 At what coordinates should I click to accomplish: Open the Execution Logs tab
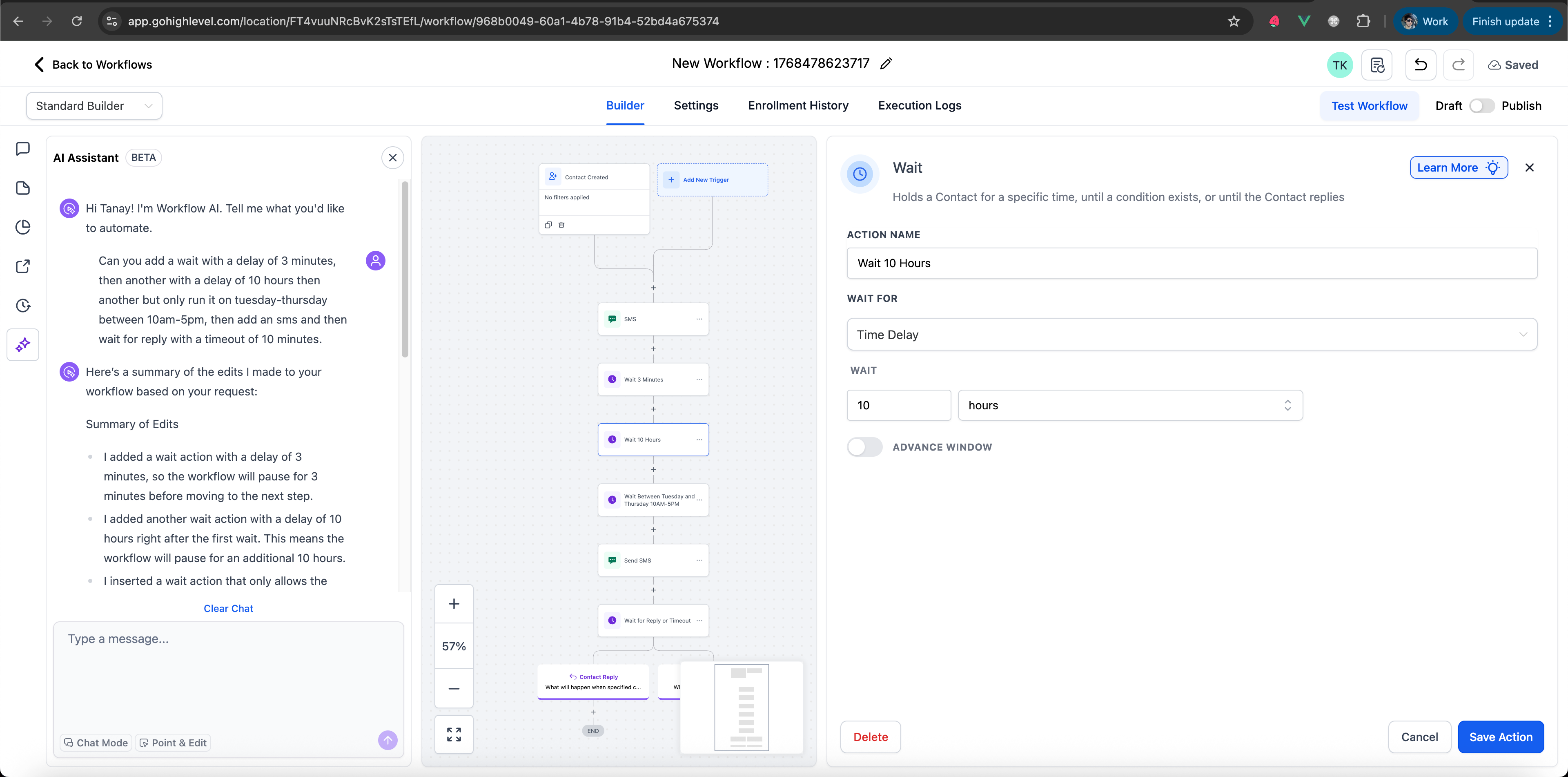(x=919, y=105)
